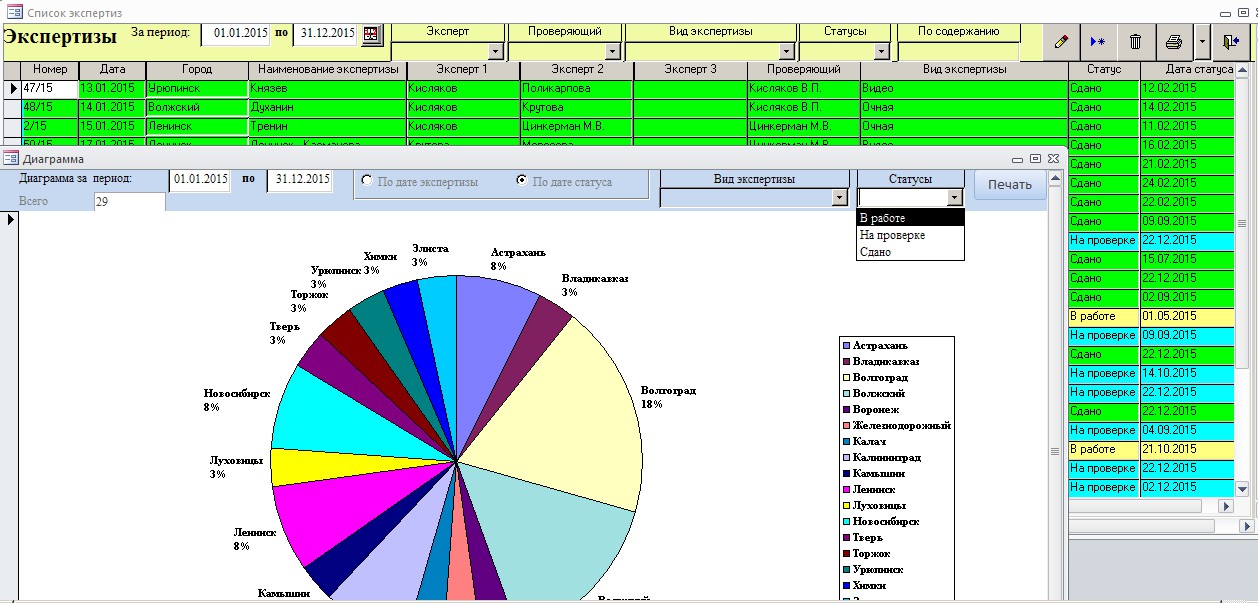Viewport: 1258px width, 603px height.
Task: Click the Проверяющий column header in the table
Action: click(804, 70)
